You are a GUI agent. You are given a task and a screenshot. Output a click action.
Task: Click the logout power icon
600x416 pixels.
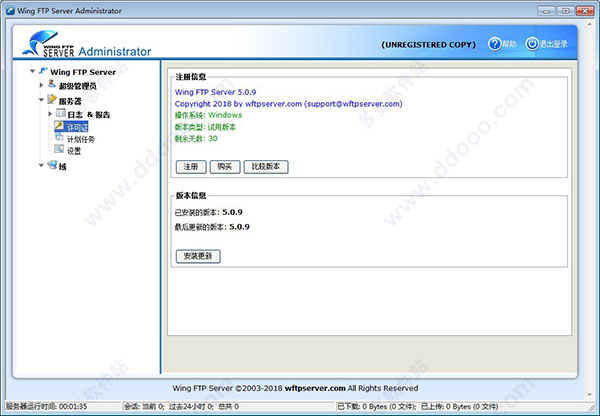pyautogui.click(x=532, y=44)
